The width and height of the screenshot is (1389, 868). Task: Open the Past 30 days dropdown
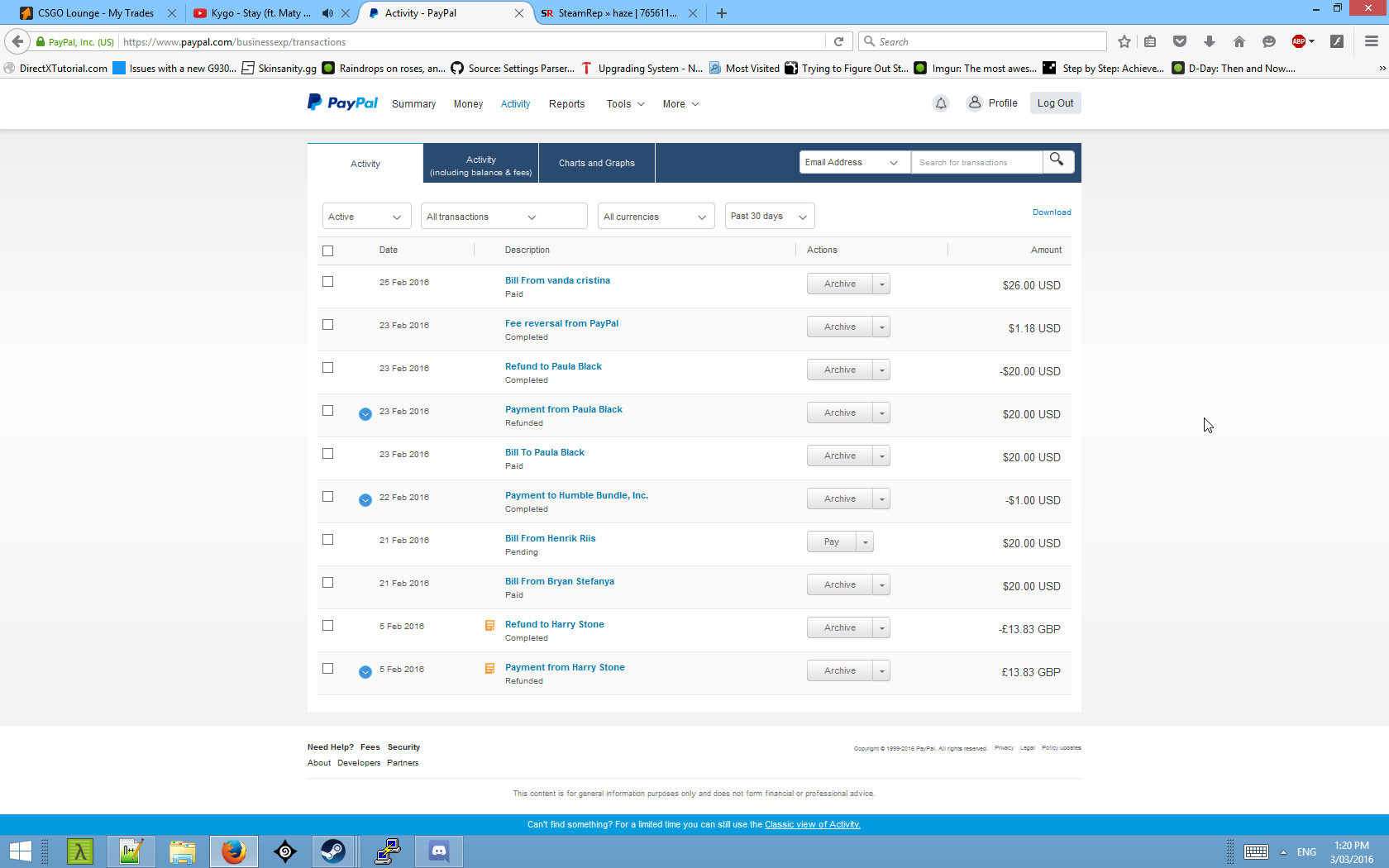[x=769, y=217]
